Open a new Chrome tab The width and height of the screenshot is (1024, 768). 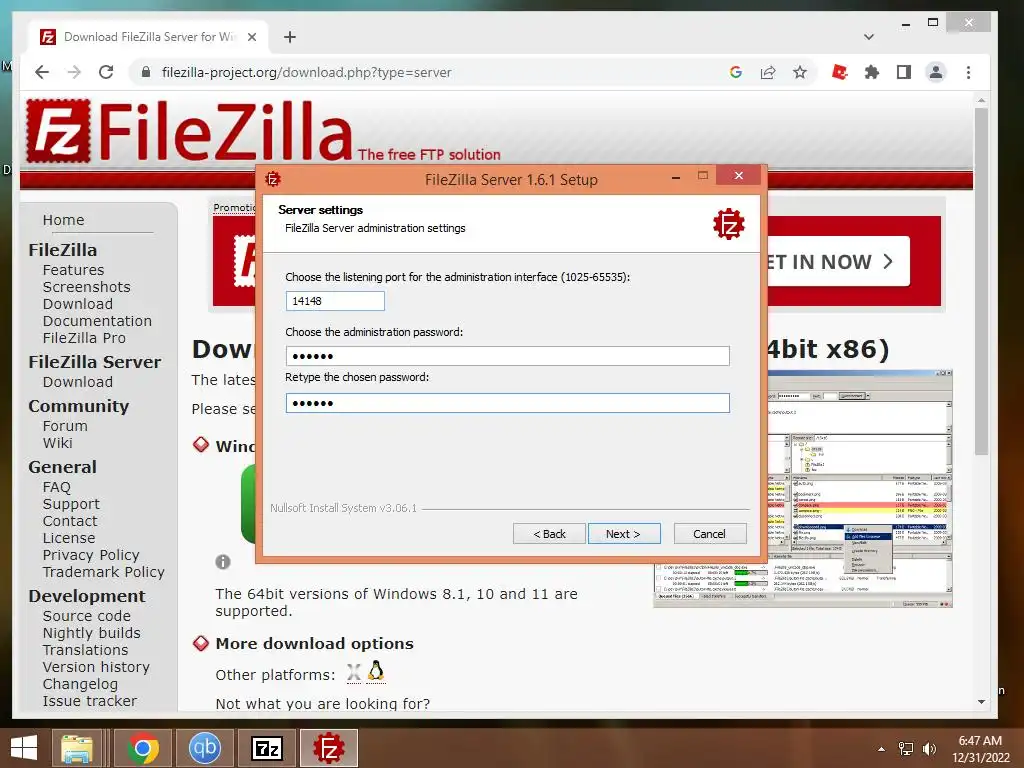pos(290,37)
